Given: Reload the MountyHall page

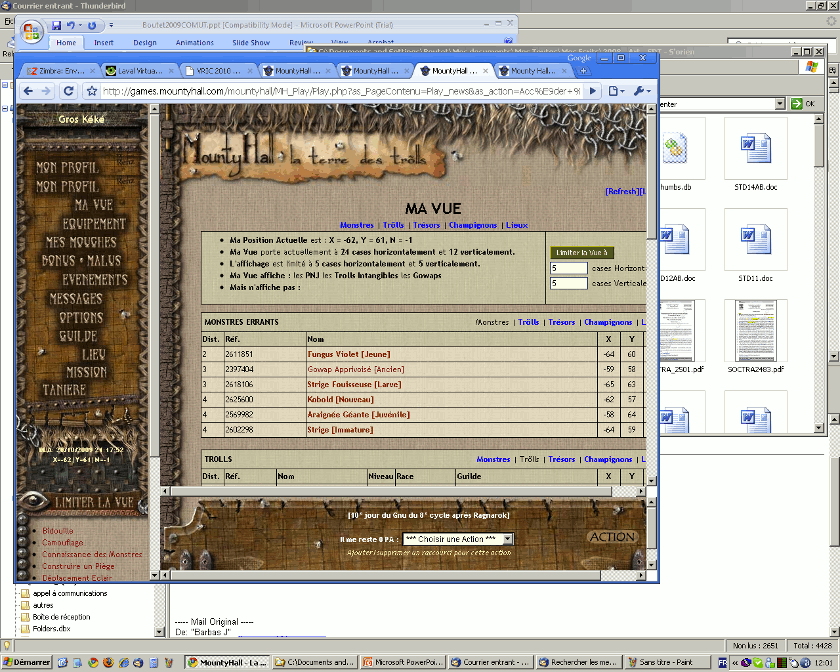Looking at the screenshot, I should [x=69, y=91].
